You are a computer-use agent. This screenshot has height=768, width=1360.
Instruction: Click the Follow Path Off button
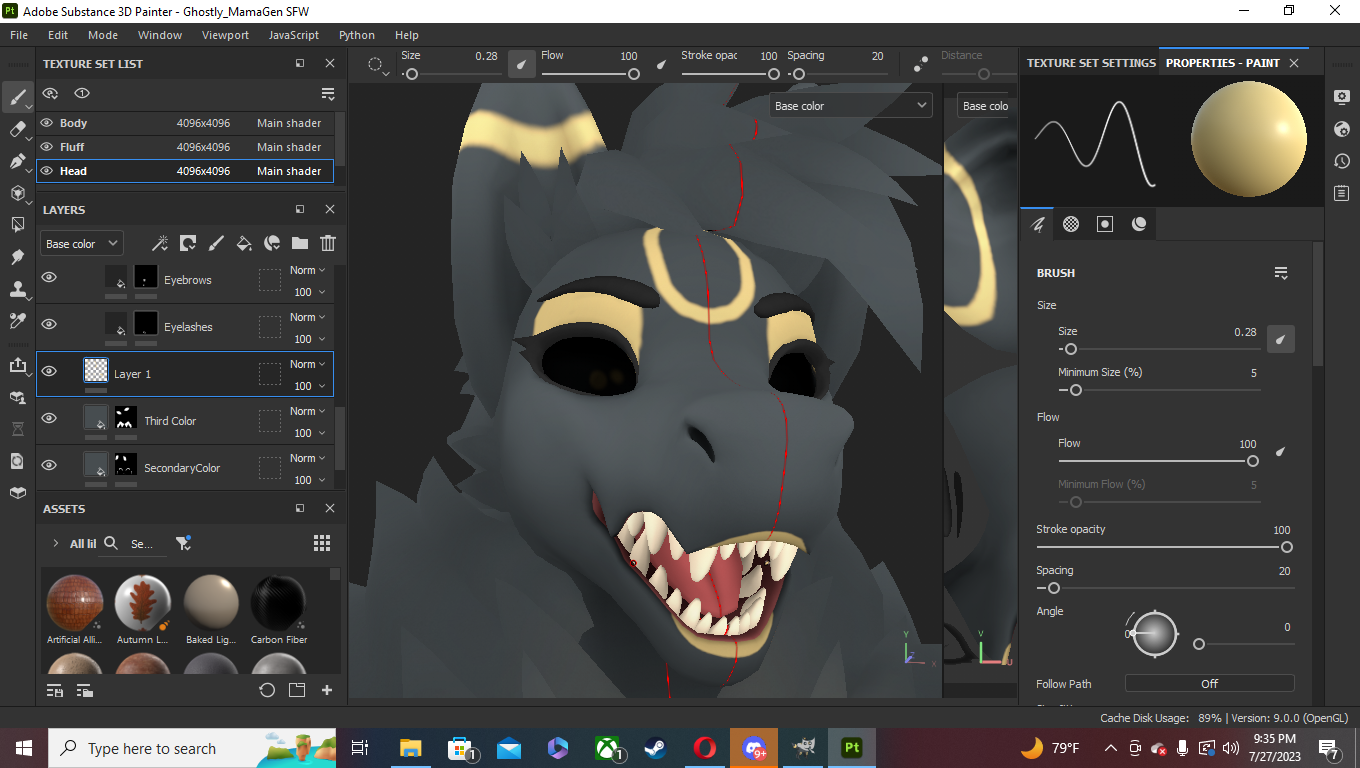point(1208,684)
